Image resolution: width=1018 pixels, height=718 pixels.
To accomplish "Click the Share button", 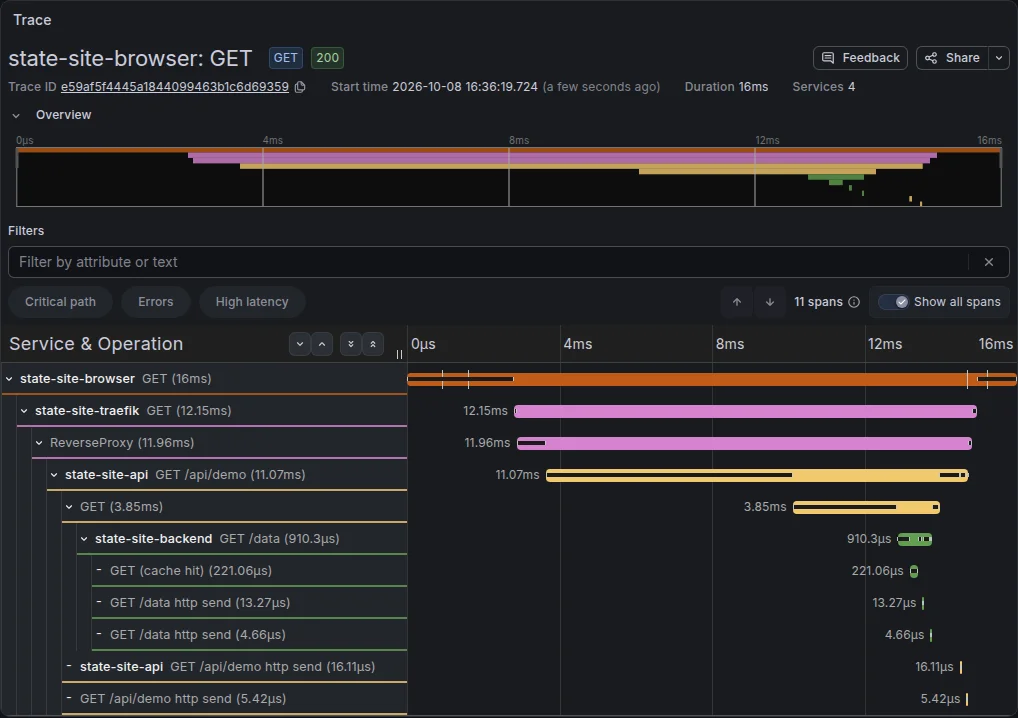I will [x=952, y=58].
